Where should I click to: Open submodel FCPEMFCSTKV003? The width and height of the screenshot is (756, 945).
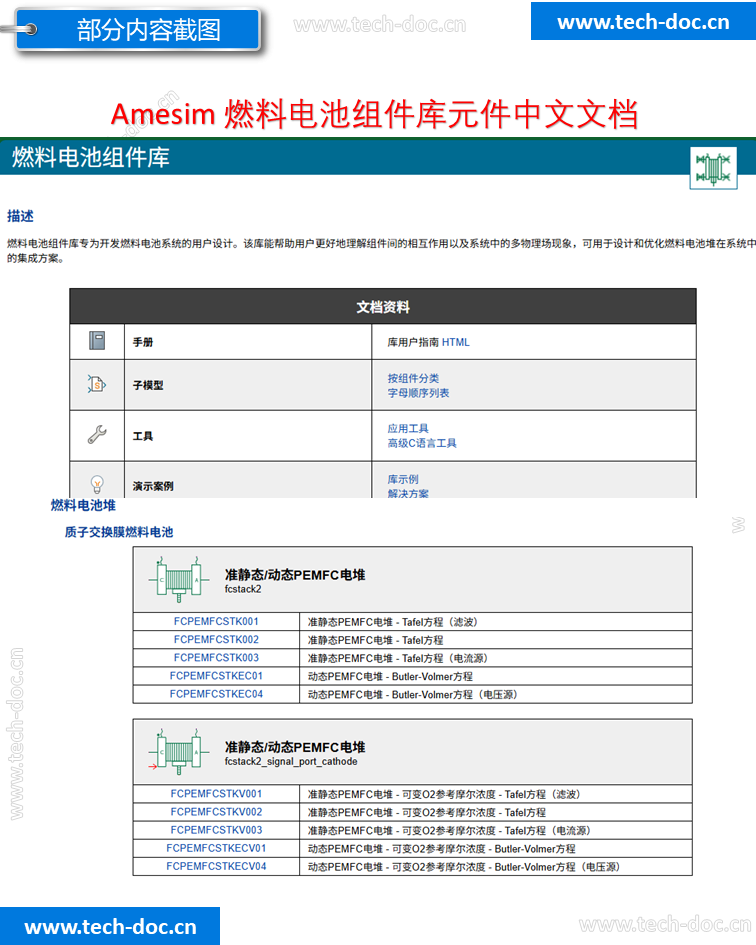pyautogui.click(x=216, y=830)
